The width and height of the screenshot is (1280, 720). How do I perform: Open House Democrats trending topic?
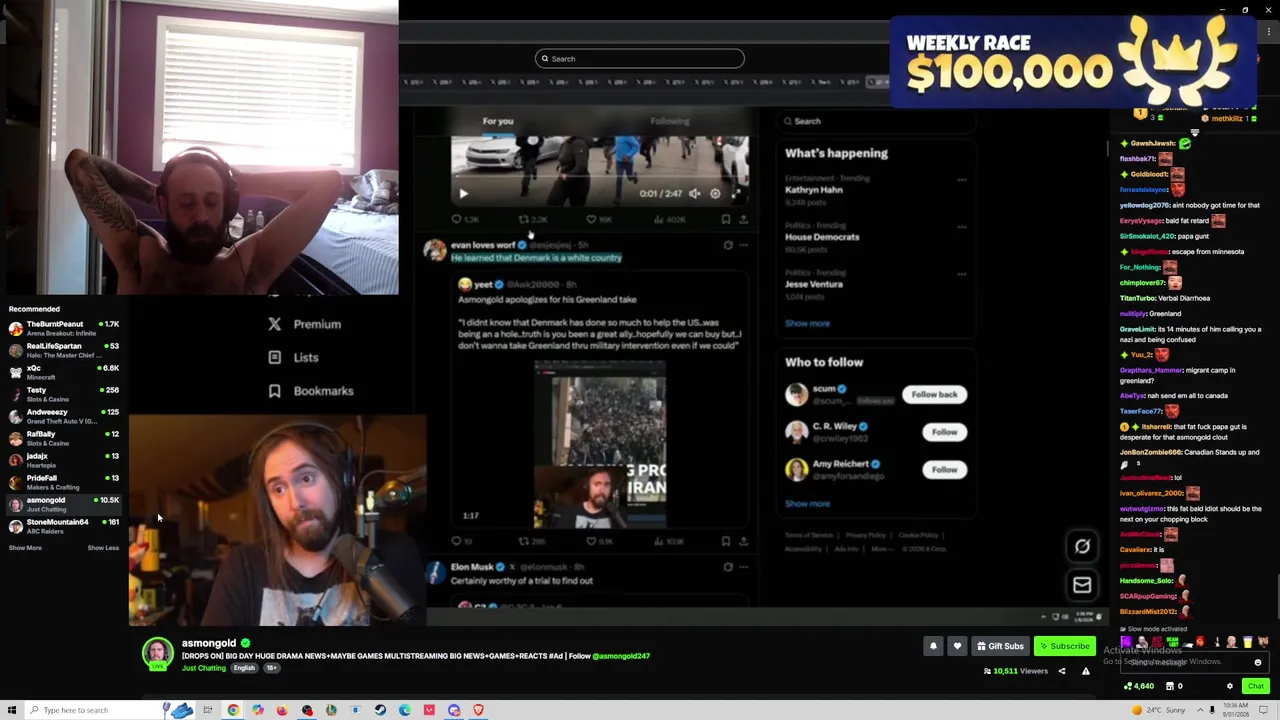click(x=822, y=237)
